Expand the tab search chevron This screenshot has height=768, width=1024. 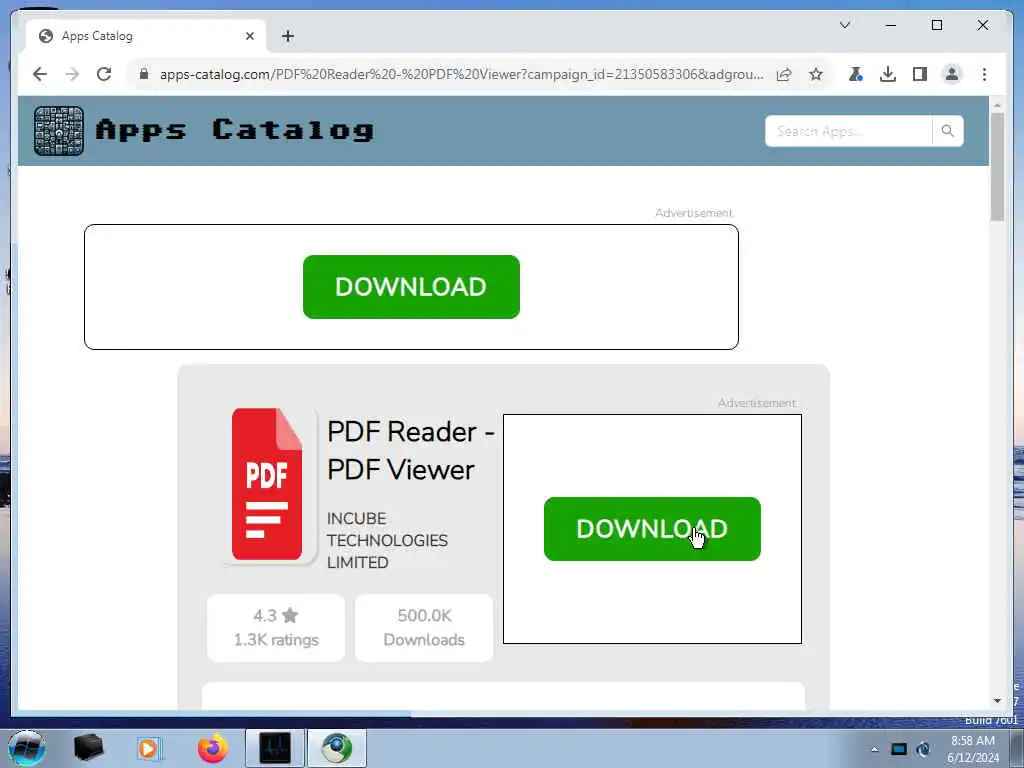click(x=844, y=25)
